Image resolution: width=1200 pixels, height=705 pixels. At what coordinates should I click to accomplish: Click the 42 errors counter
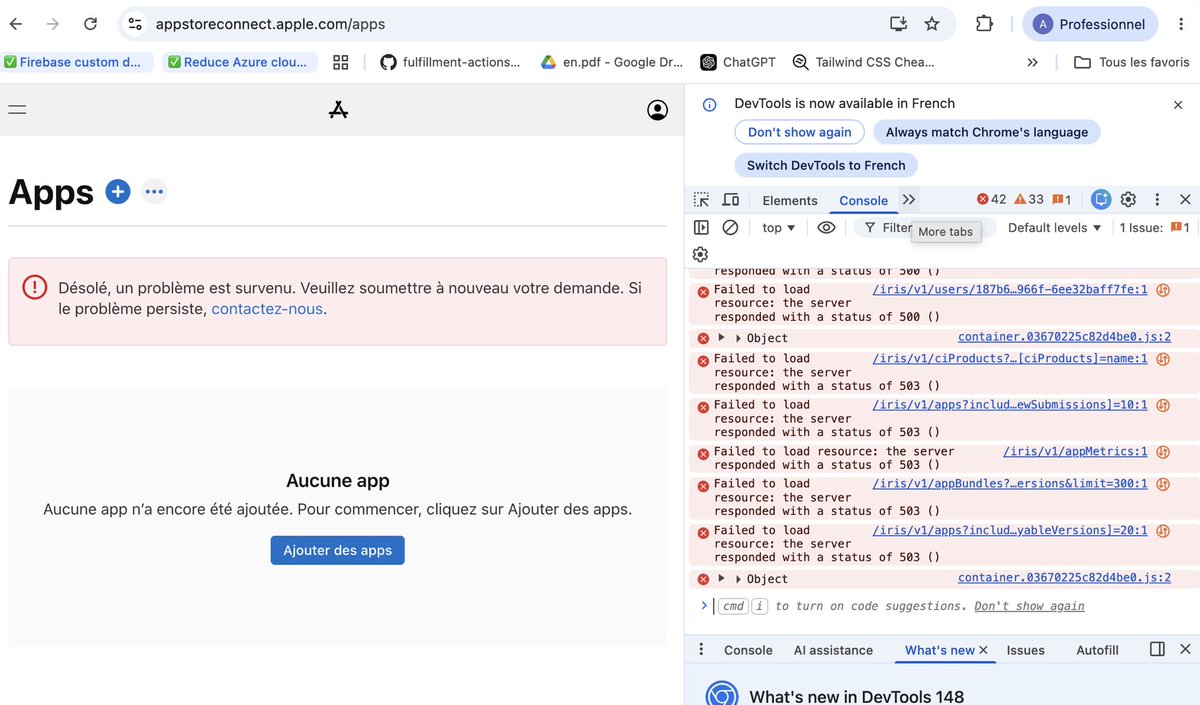pyautogui.click(x=992, y=200)
